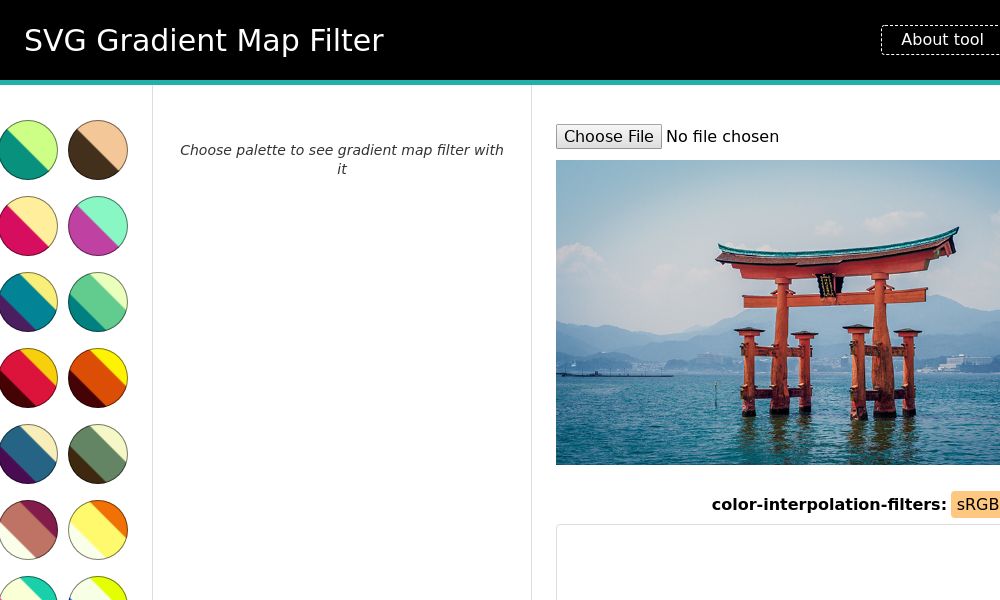Open the About tool panel
The width and height of the screenshot is (1000, 600).
[x=941, y=40]
